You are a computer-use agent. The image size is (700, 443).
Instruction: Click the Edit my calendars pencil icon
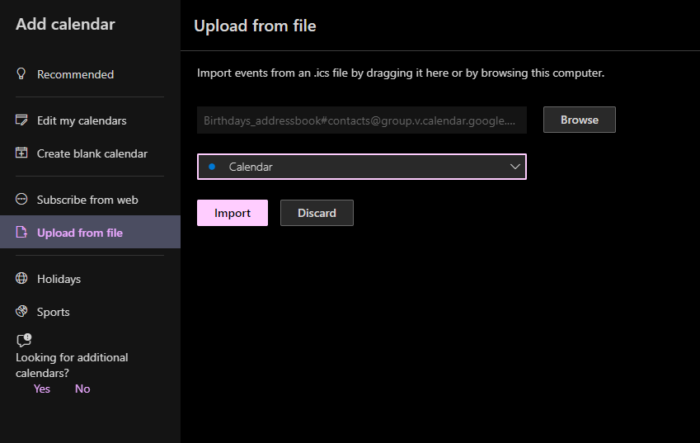(21, 120)
